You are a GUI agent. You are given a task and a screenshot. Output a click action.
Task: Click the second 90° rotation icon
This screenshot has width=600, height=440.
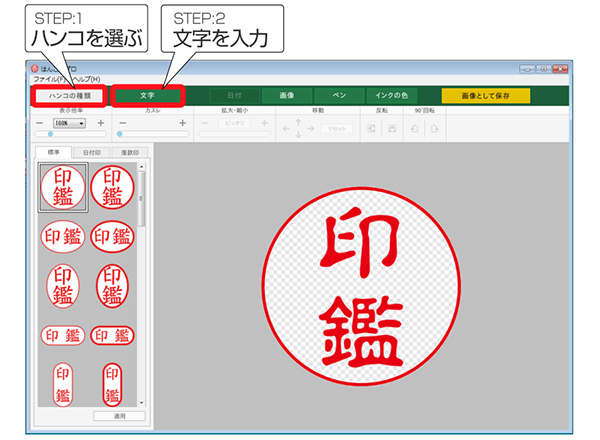pyautogui.click(x=434, y=129)
